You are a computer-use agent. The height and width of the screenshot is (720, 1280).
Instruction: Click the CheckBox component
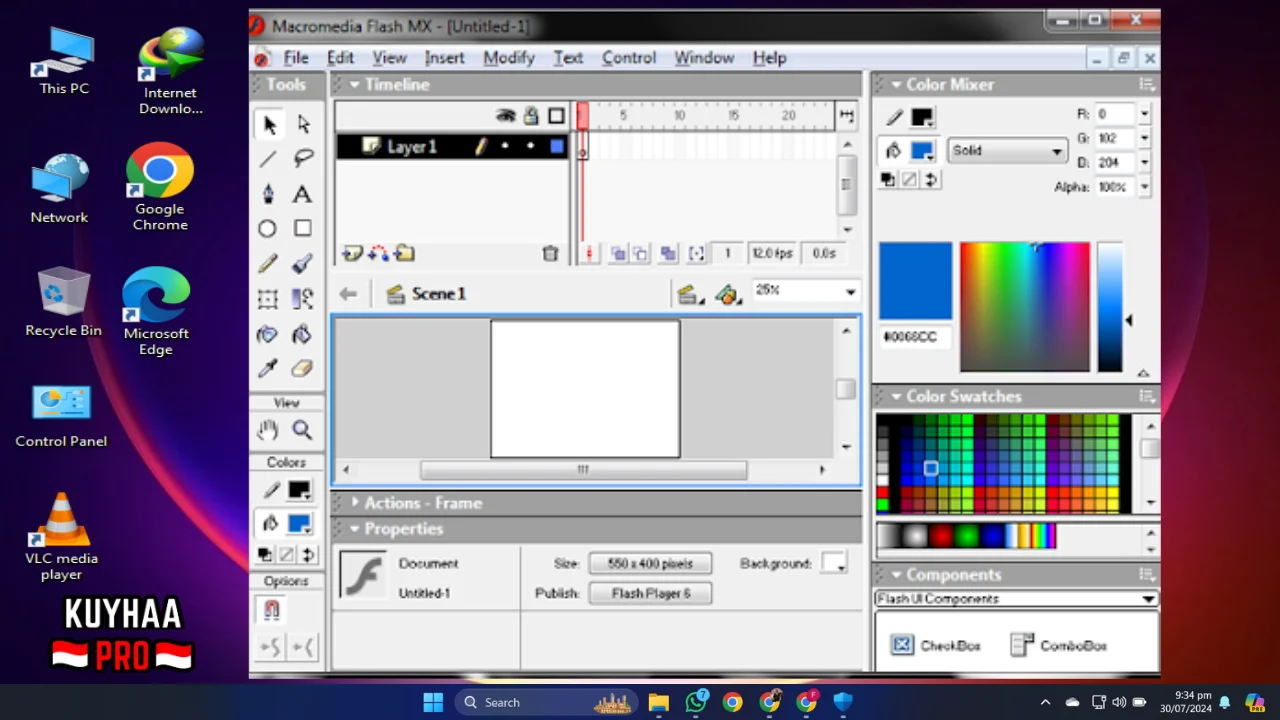[x=936, y=646]
